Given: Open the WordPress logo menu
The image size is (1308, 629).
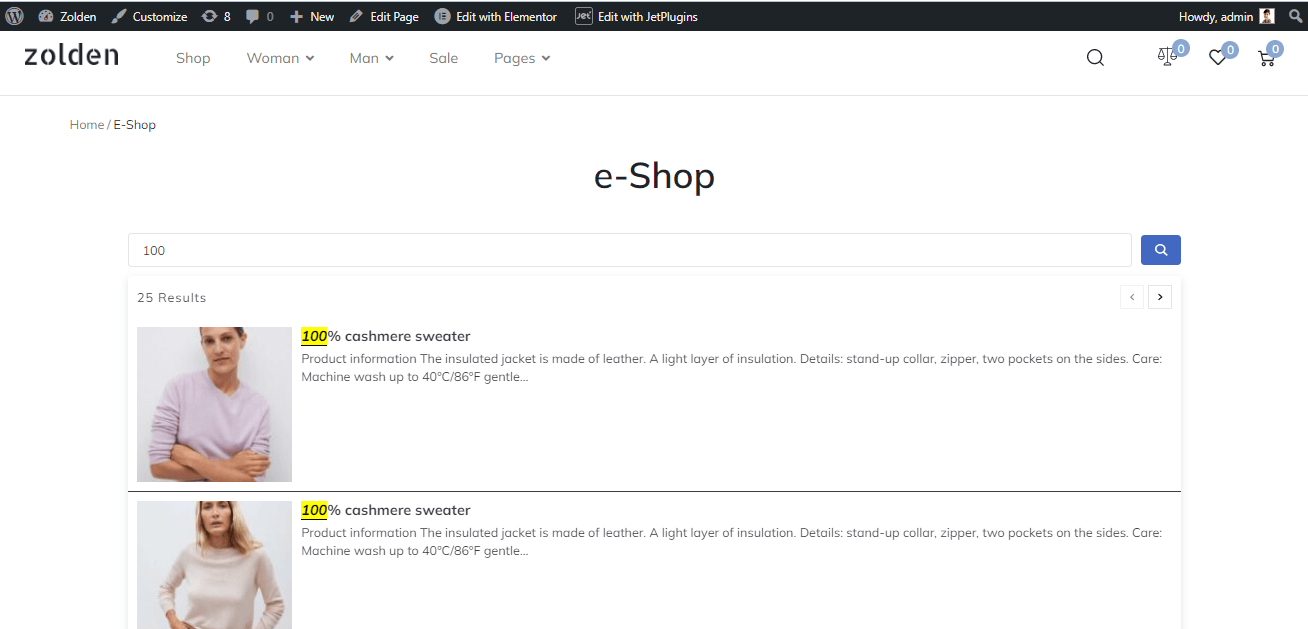Looking at the screenshot, I should [x=13, y=16].
